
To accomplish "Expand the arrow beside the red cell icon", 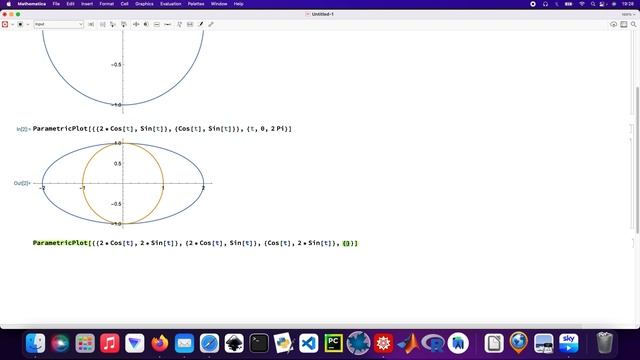I will click(x=12, y=24).
